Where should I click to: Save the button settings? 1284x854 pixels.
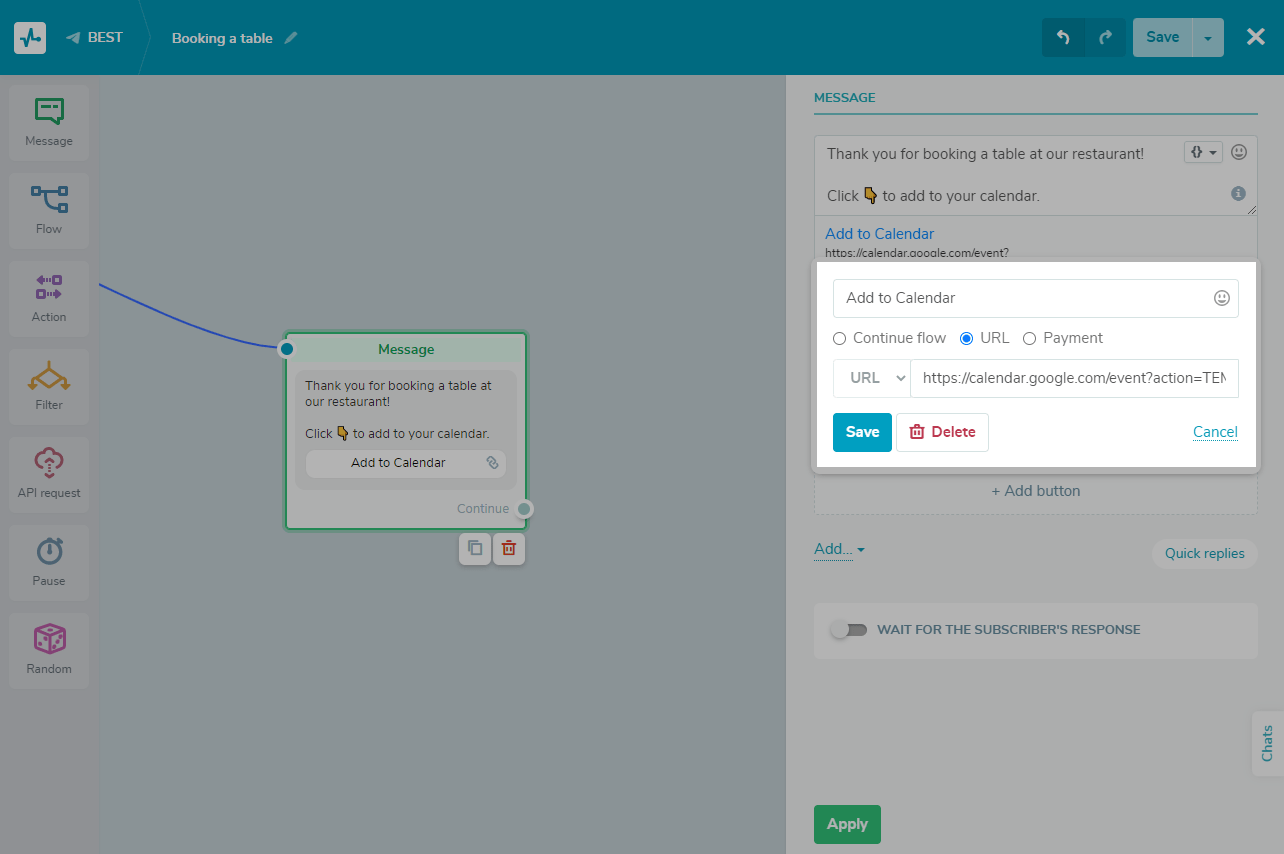click(862, 432)
